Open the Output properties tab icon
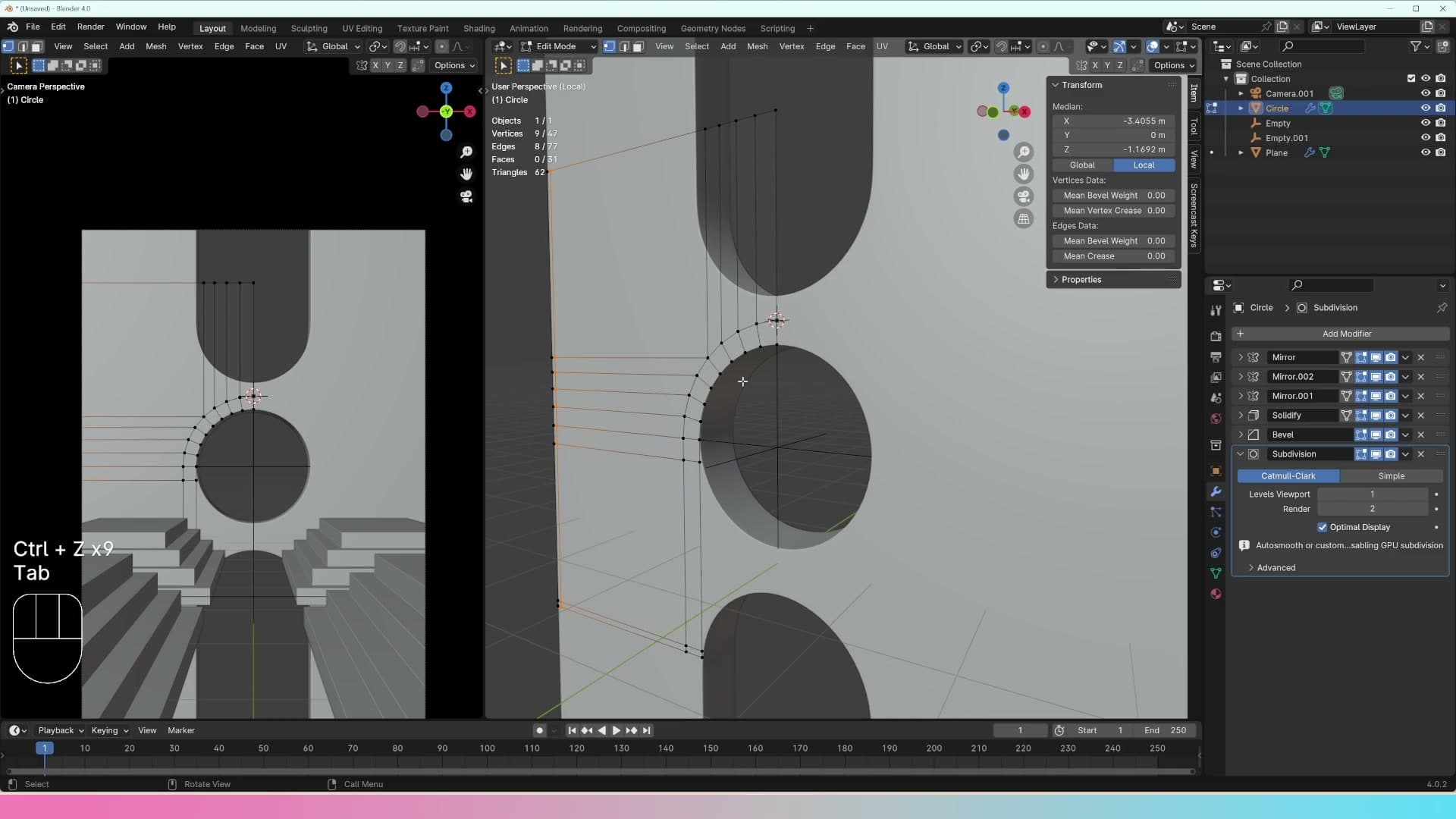Viewport: 1456px width, 819px height. 1216,356
